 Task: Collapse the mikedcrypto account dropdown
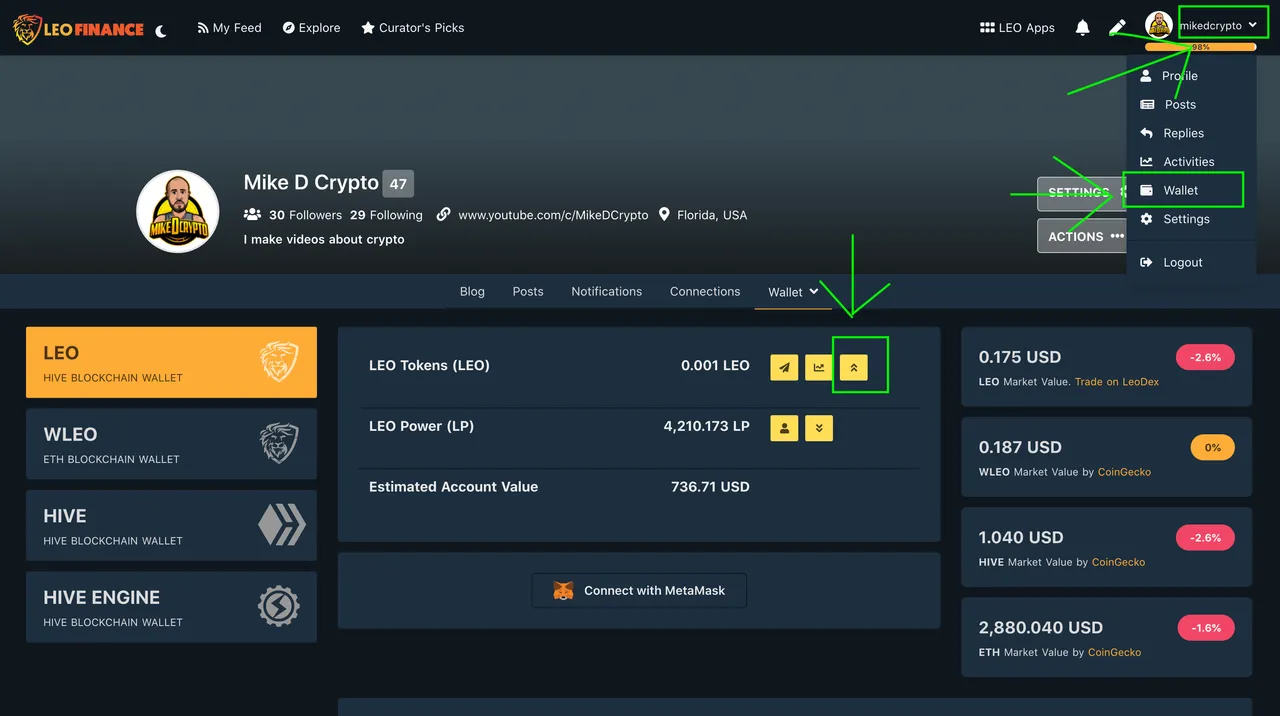point(1218,26)
